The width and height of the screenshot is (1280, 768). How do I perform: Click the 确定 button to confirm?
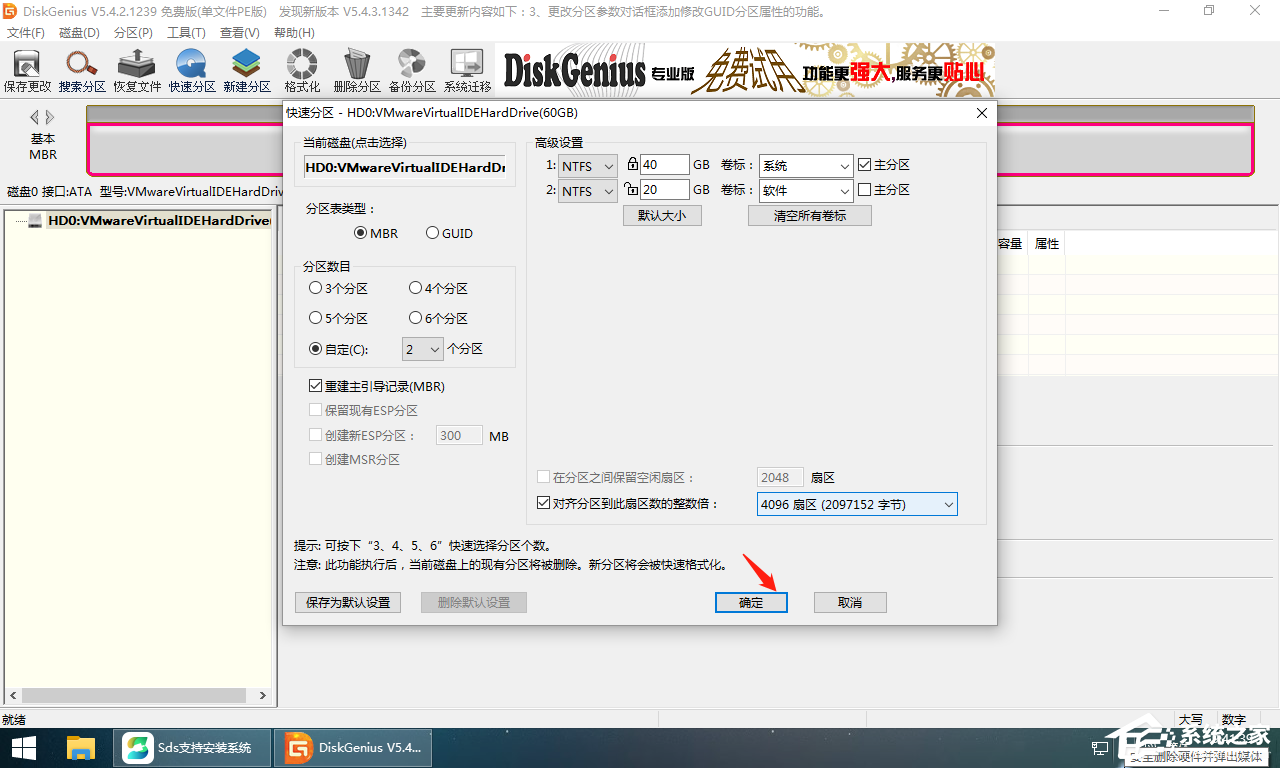(751, 603)
